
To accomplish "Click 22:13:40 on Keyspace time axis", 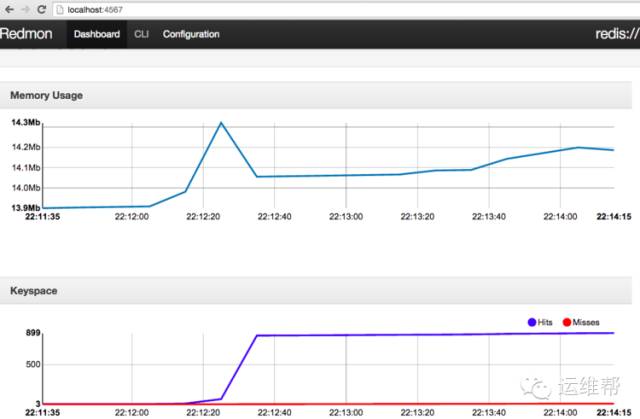I will pos(489,412).
